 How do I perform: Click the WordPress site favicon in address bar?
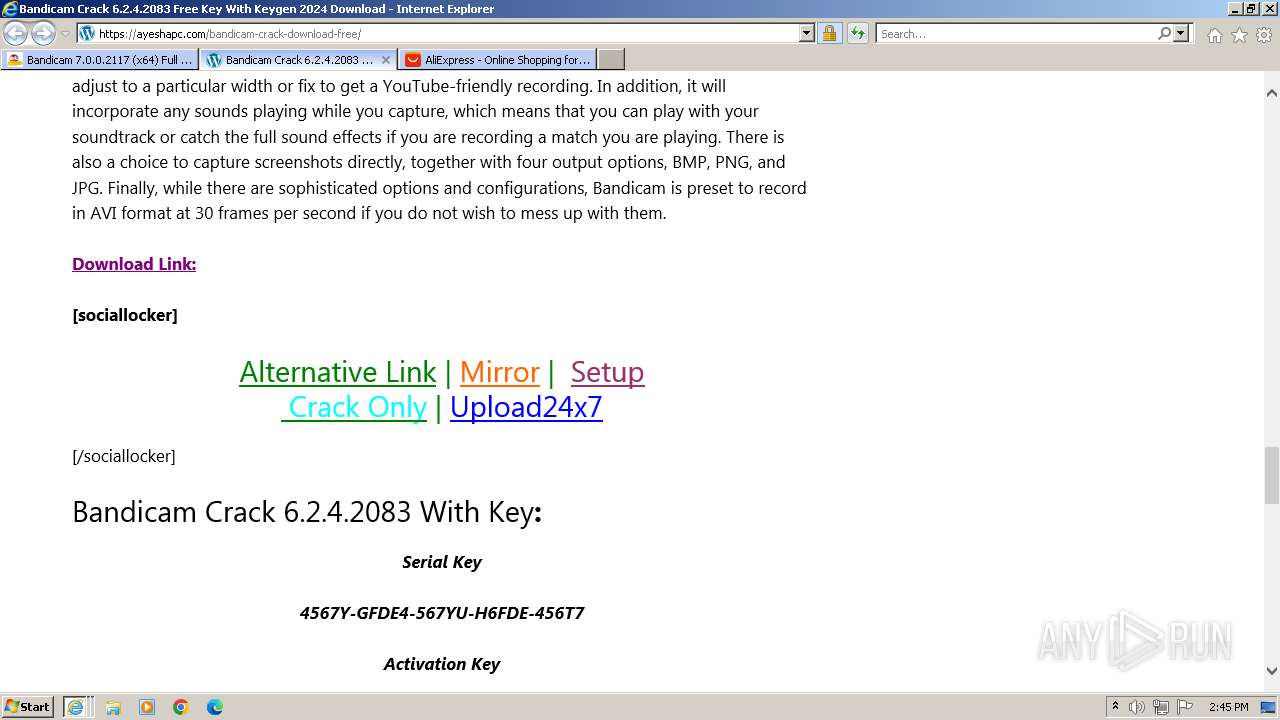coord(87,33)
